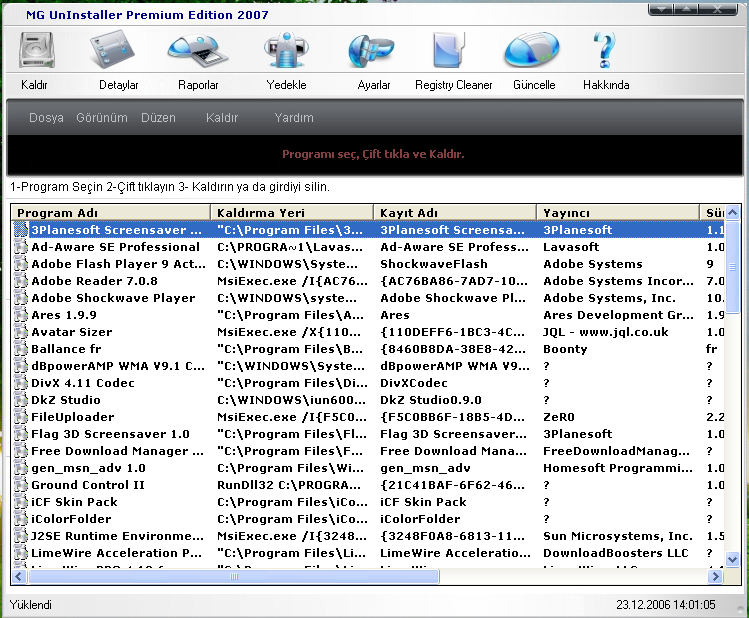Open the Yardım menu
This screenshot has height=618, width=749.
pos(294,117)
